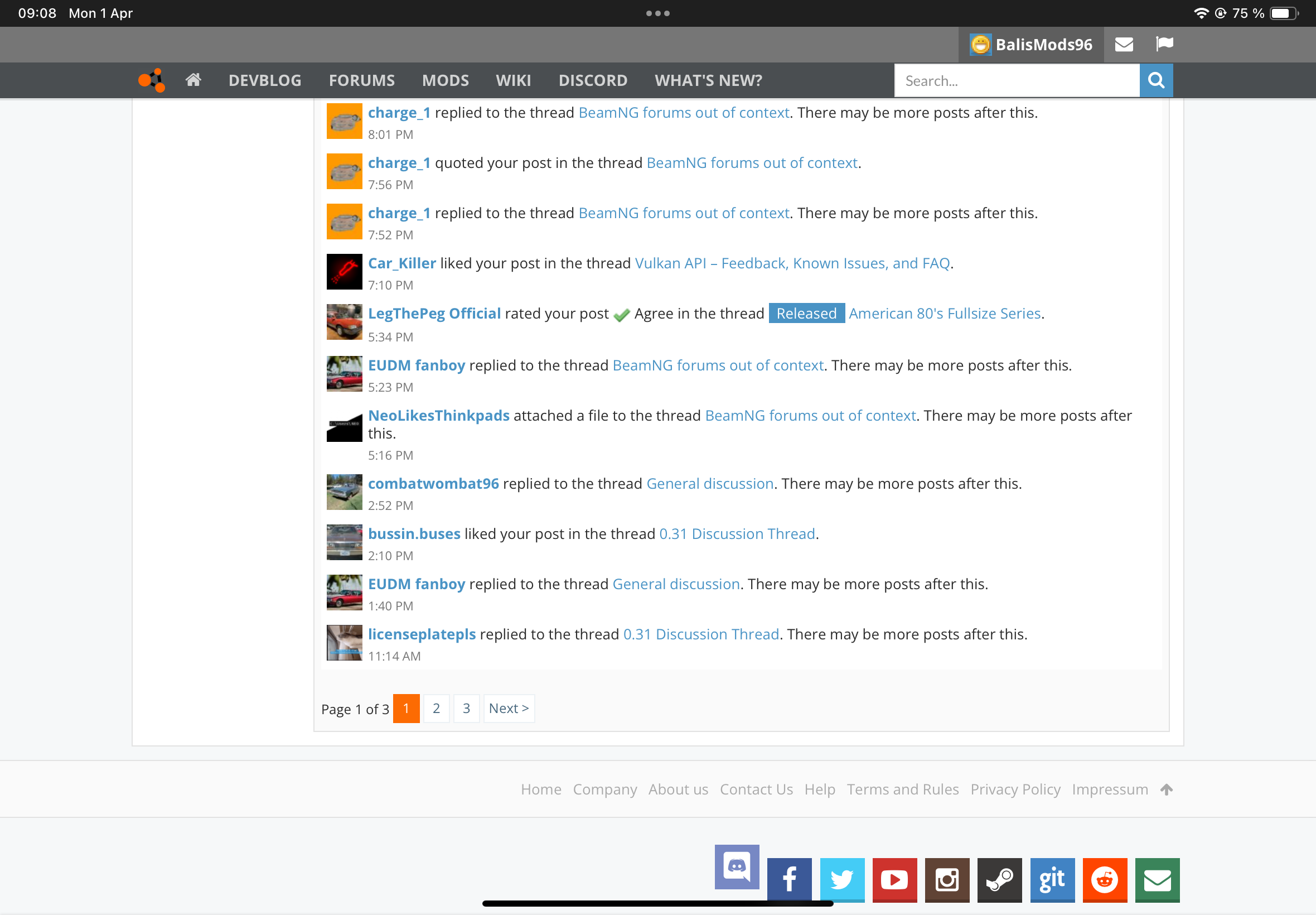
Task: Open the footer About us link
Action: [x=678, y=789]
